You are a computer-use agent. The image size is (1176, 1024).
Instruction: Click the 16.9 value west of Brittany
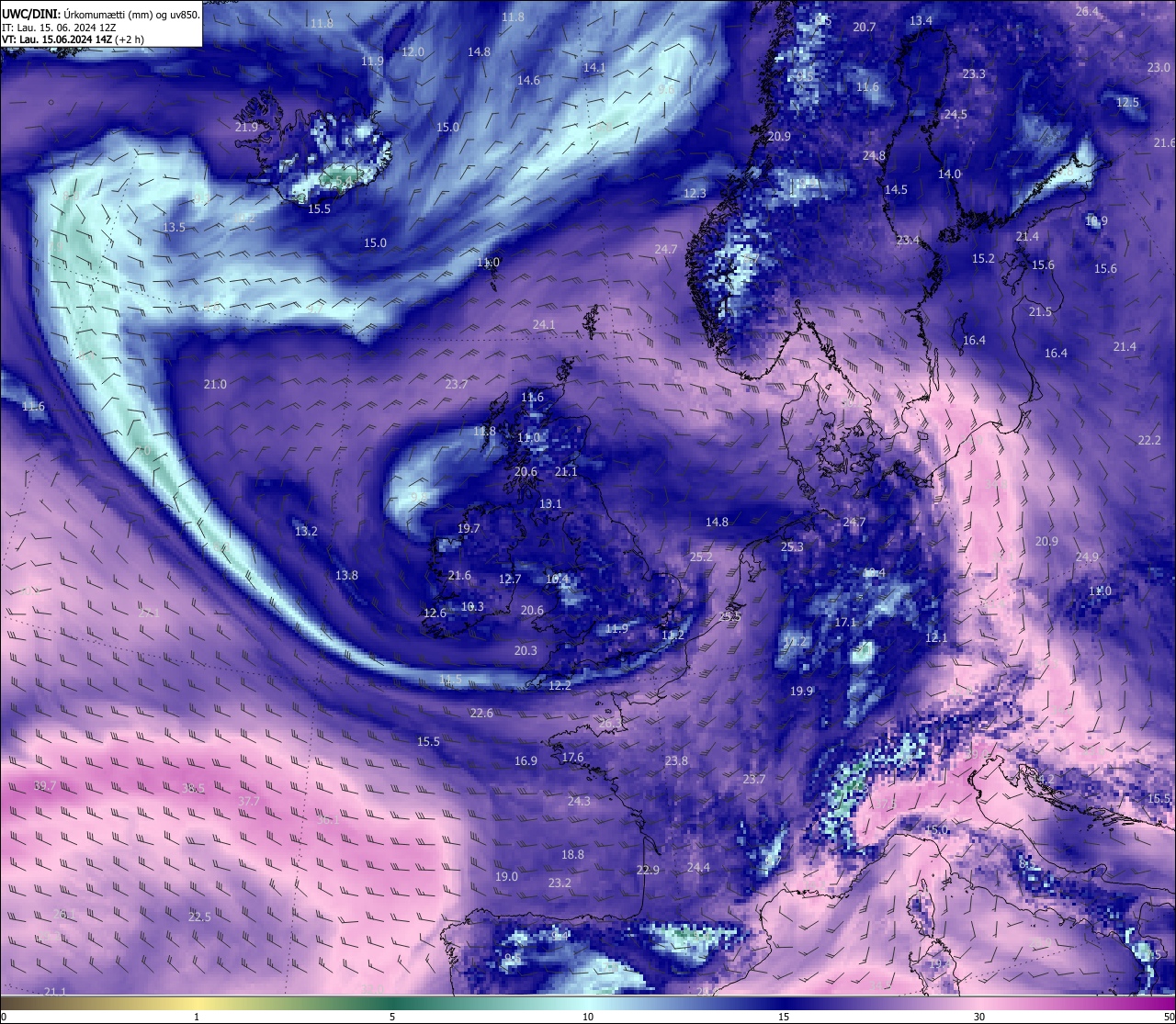526,760
